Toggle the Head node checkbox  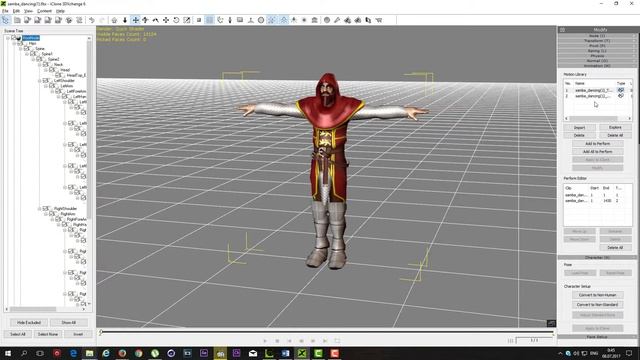click(x=52, y=70)
